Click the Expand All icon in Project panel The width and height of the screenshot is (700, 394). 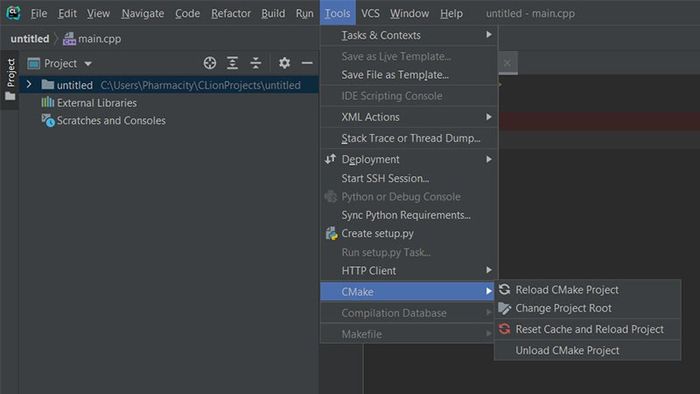pos(232,63)
